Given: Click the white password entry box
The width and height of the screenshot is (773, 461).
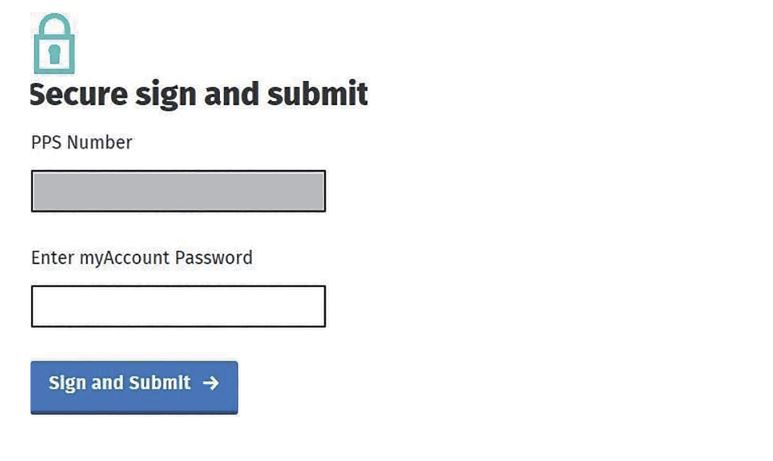Looking at the screenshot, I should click(178, 306).
